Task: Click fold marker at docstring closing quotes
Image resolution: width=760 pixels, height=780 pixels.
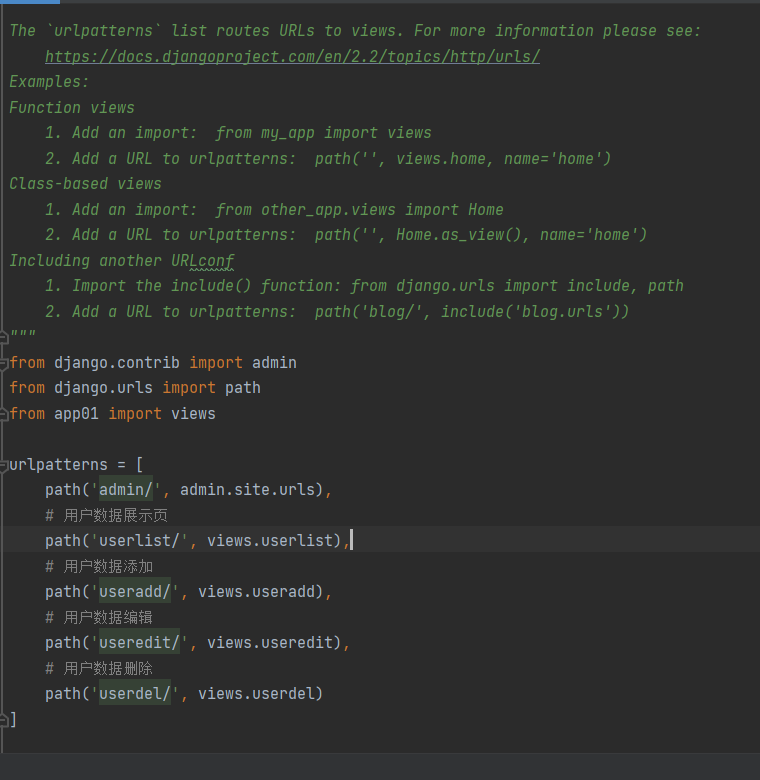Action: pyautogui.click(x=5, y=337)
